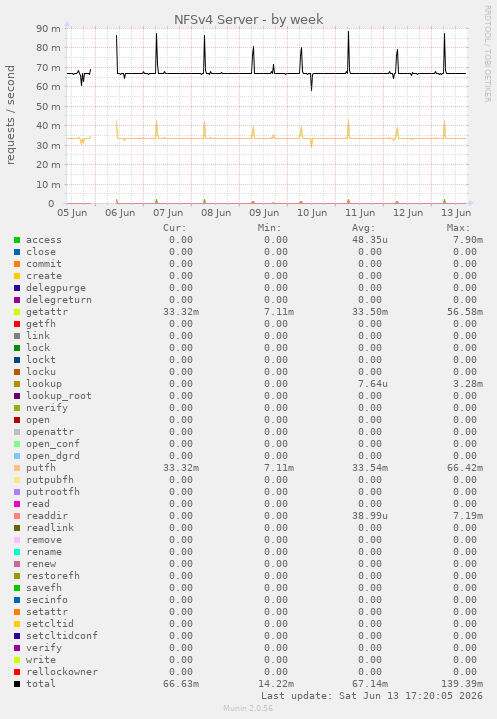Click the "secinfo" legend label
Image resolution: width=497 pixels, height=719 pixels.
click(x=47, y=600)
